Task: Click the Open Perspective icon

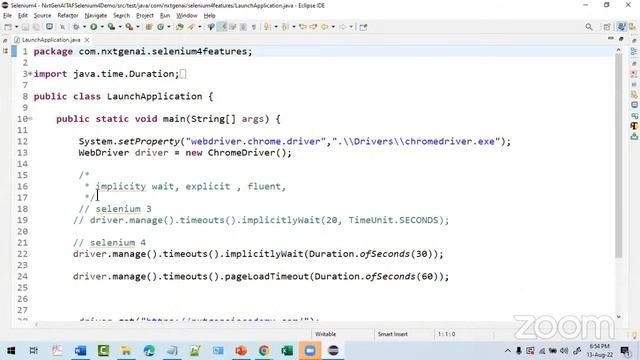Action: point(607,27)
